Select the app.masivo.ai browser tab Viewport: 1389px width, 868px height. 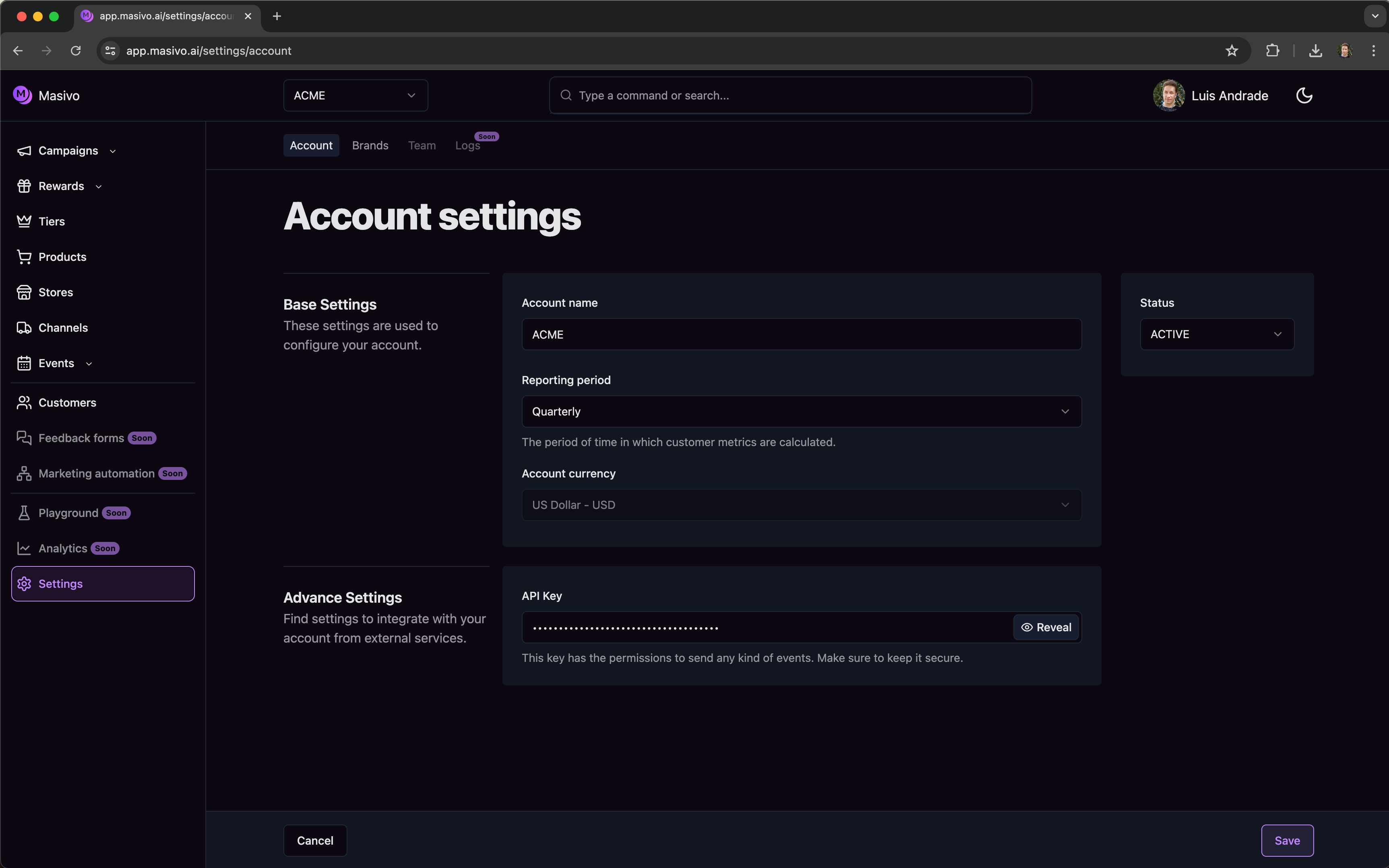(166, 16)
